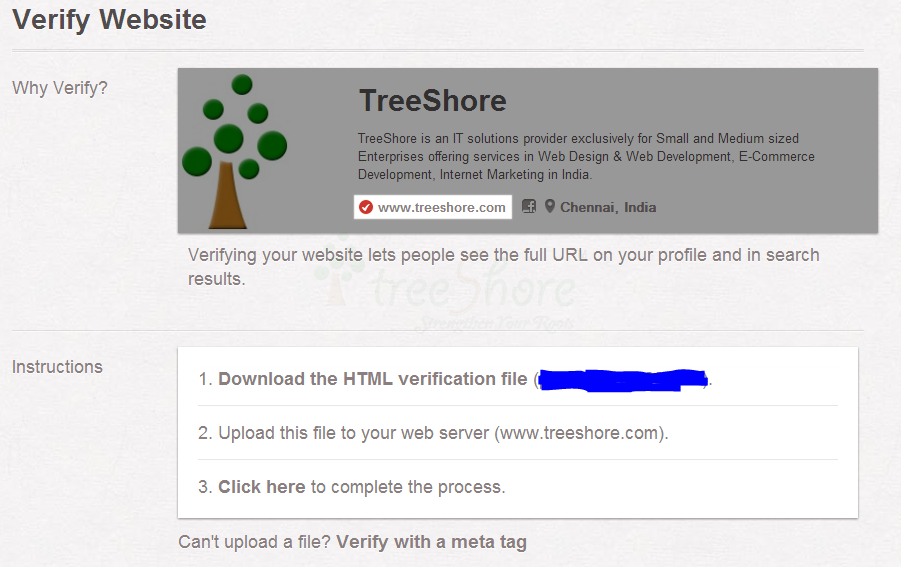Click Download the HTML verification file
Image resolution: width=901 pixels, height=567 pixels.
[x=372, y=379]
